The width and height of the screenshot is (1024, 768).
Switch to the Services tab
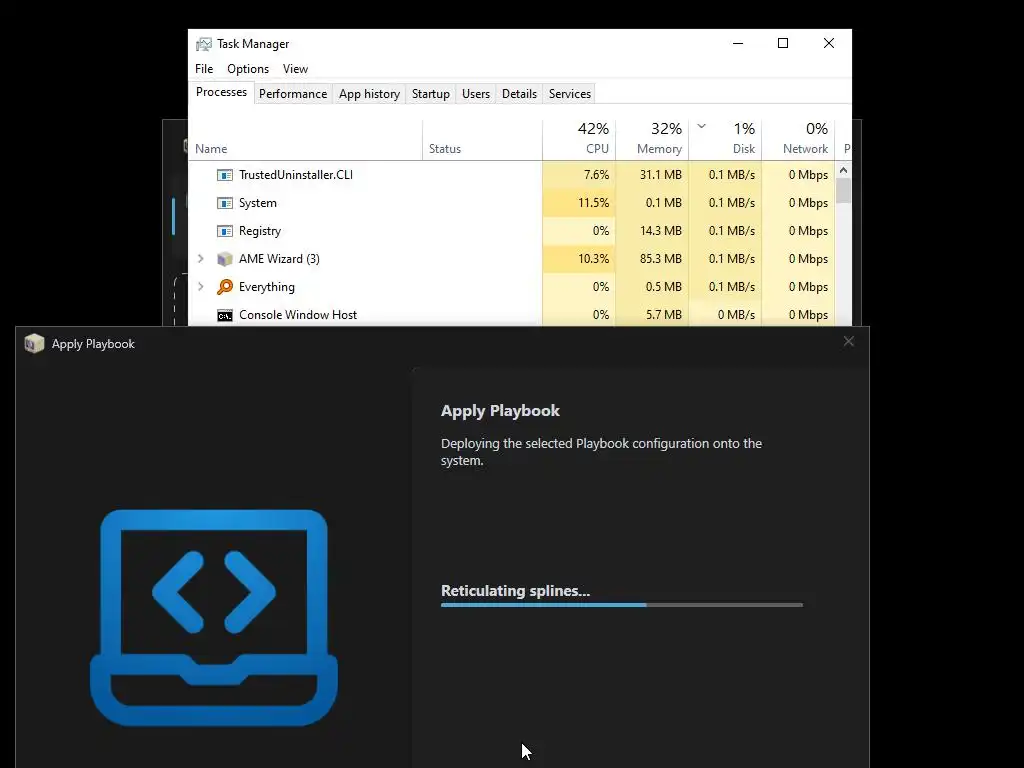point(569,94)
